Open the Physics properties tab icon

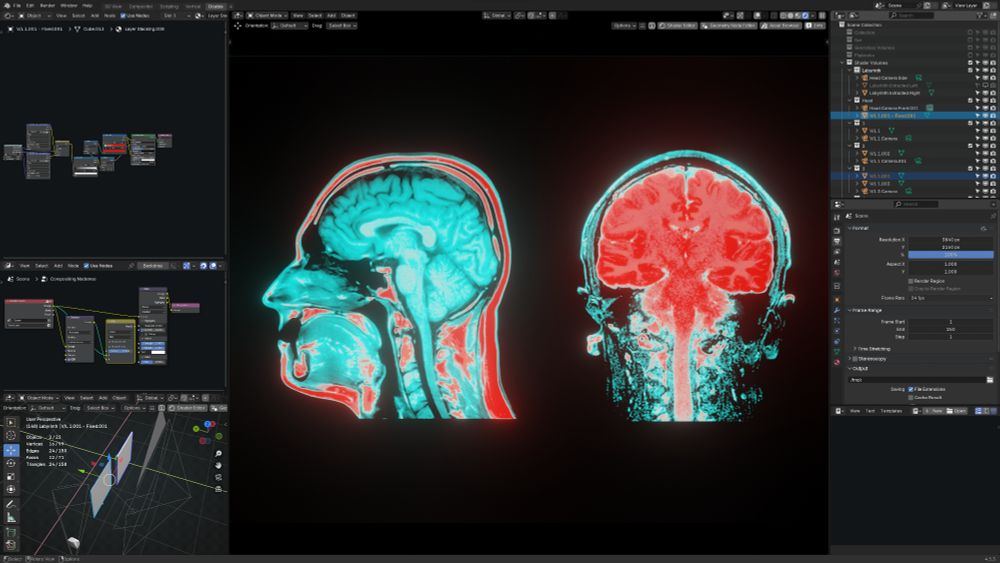click(x=837, y=331)
